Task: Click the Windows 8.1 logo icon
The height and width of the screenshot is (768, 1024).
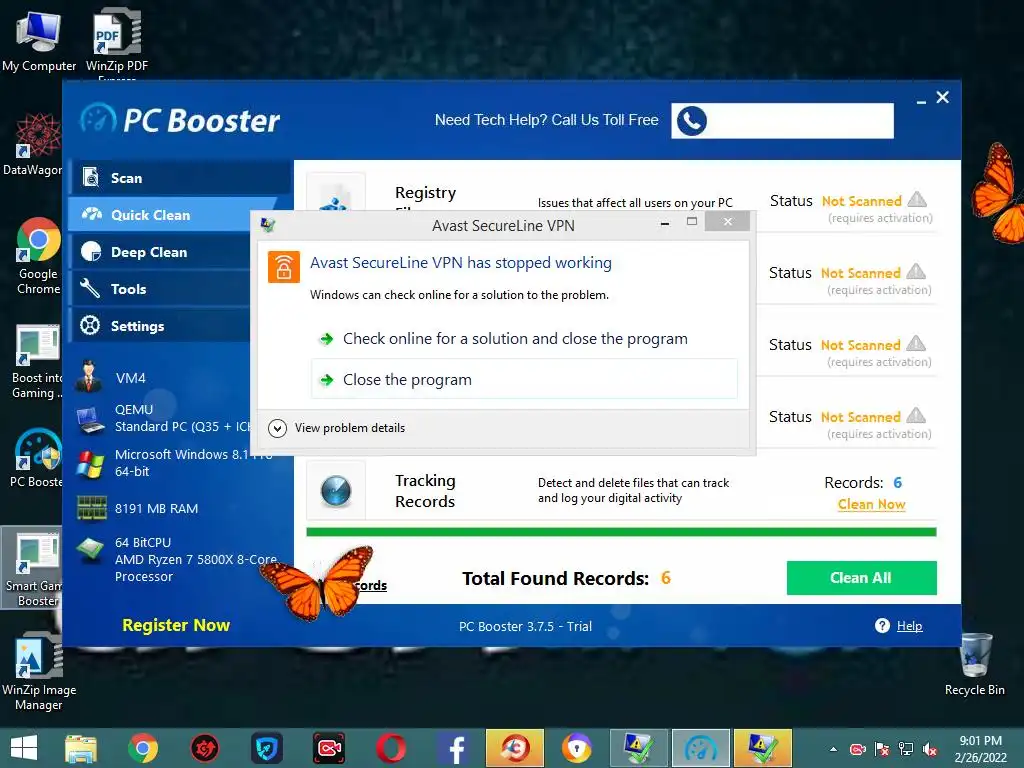Action: pos(90,464)
